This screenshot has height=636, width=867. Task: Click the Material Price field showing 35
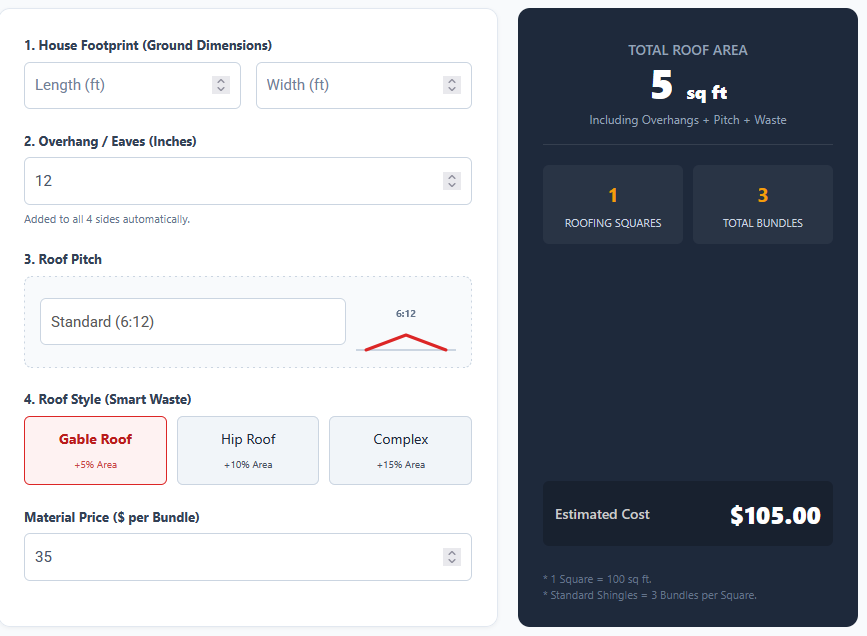[230, 557]
